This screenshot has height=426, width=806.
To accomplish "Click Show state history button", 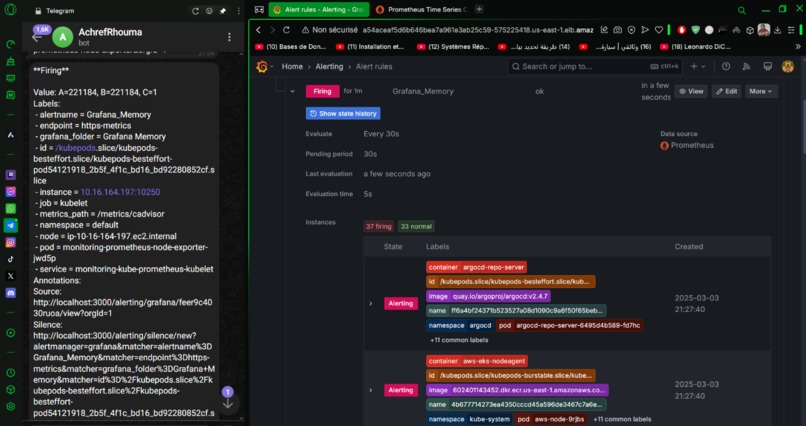I will click(x=343, y=114).
